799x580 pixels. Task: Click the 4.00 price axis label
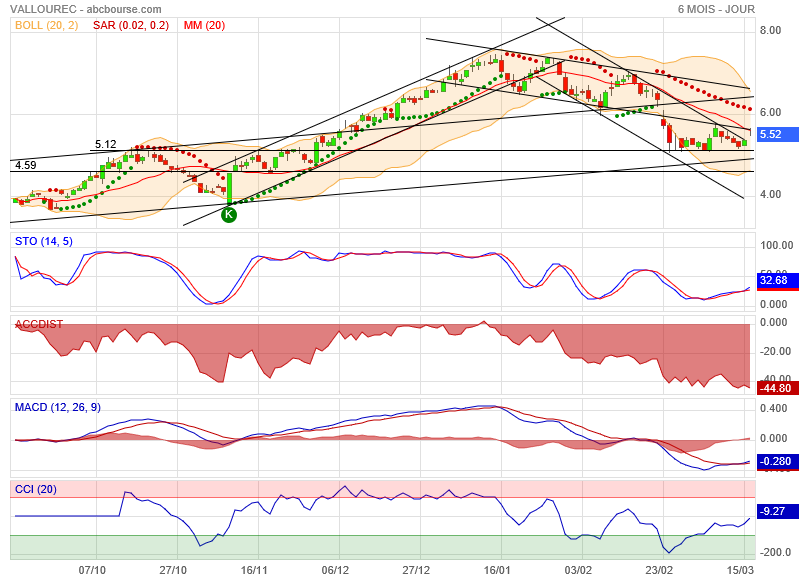(x=770, y=195)
